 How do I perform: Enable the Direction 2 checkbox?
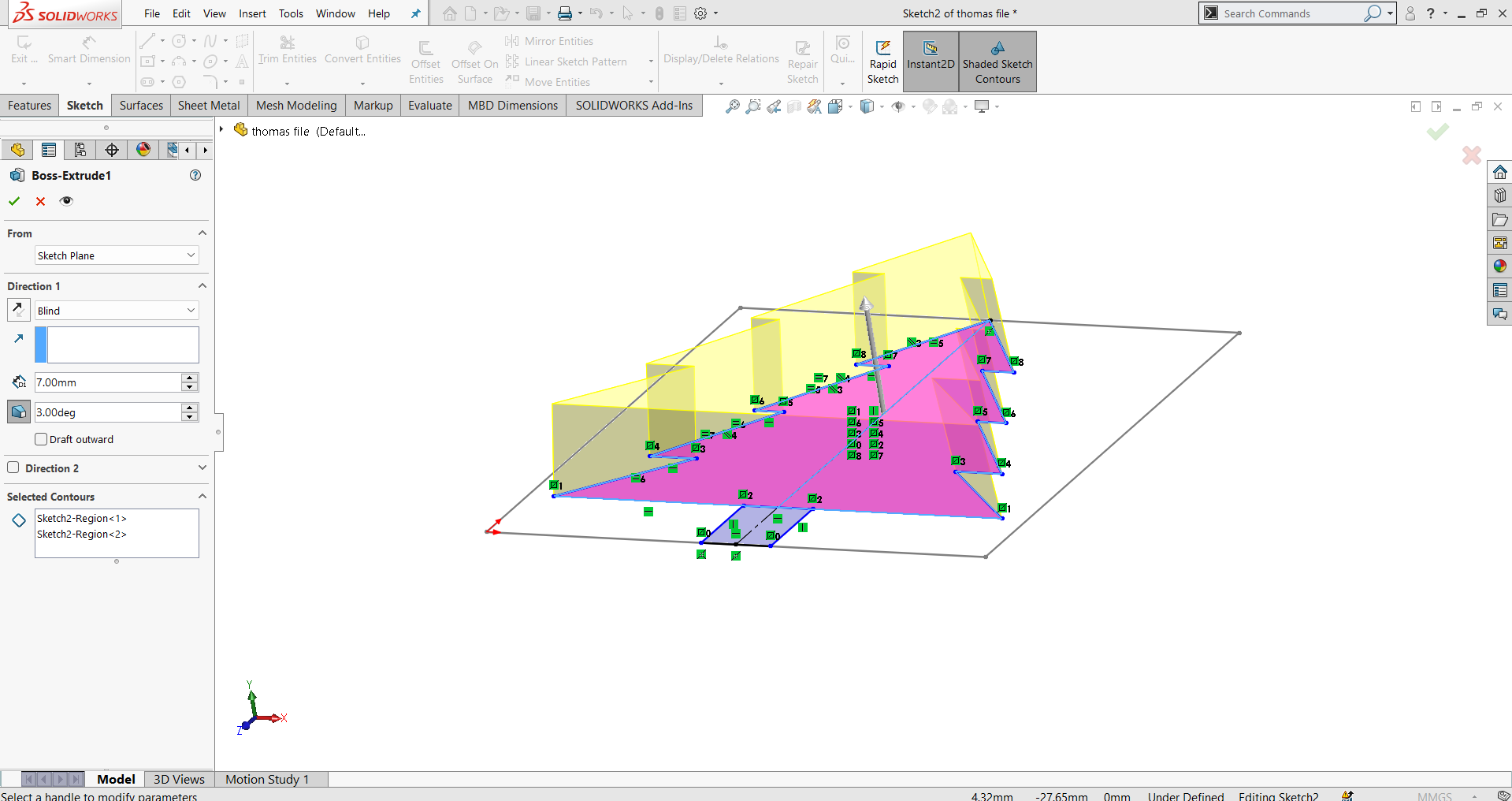pos(13,468)
